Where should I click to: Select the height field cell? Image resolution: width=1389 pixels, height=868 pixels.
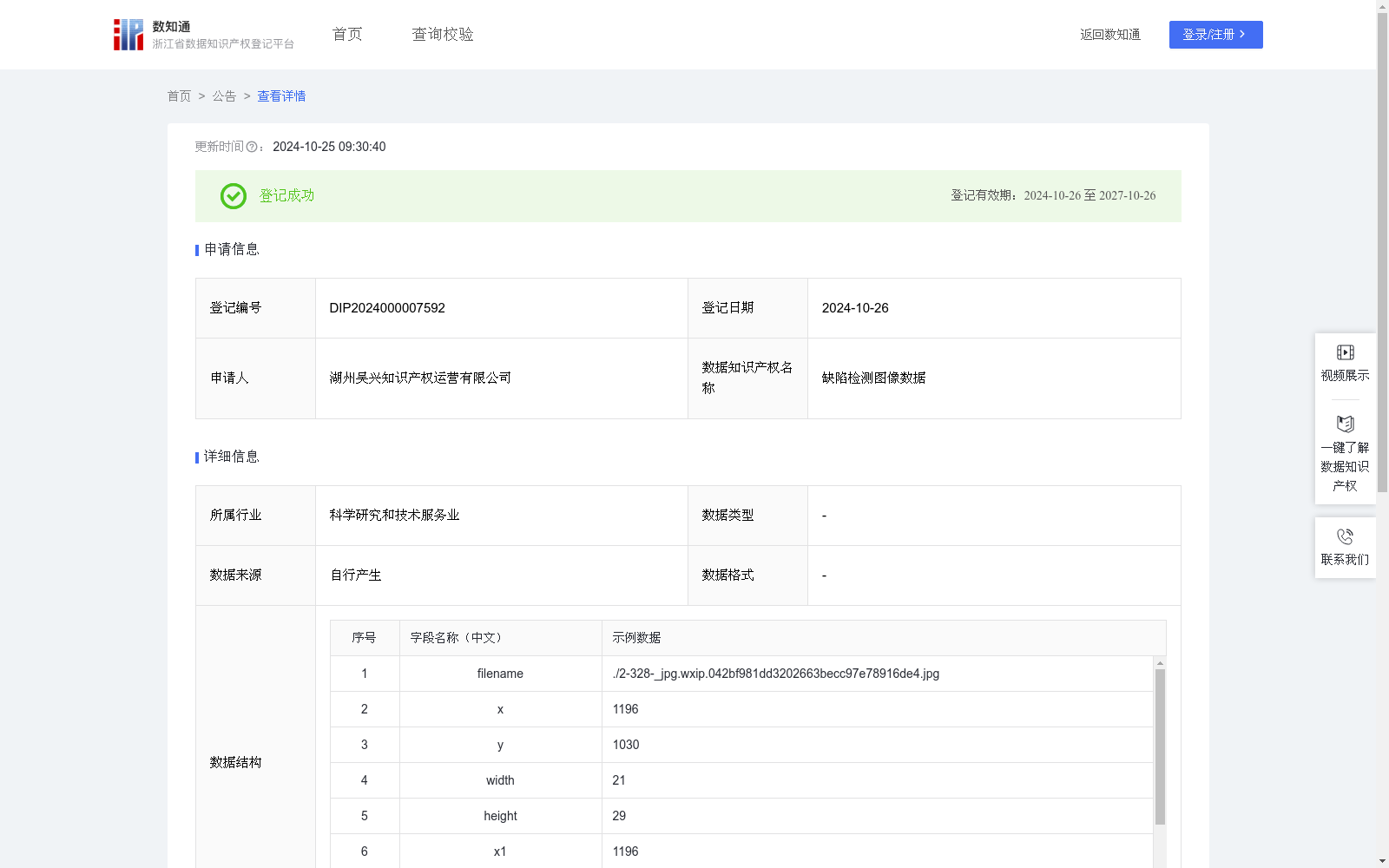click(x=500, y=816)
